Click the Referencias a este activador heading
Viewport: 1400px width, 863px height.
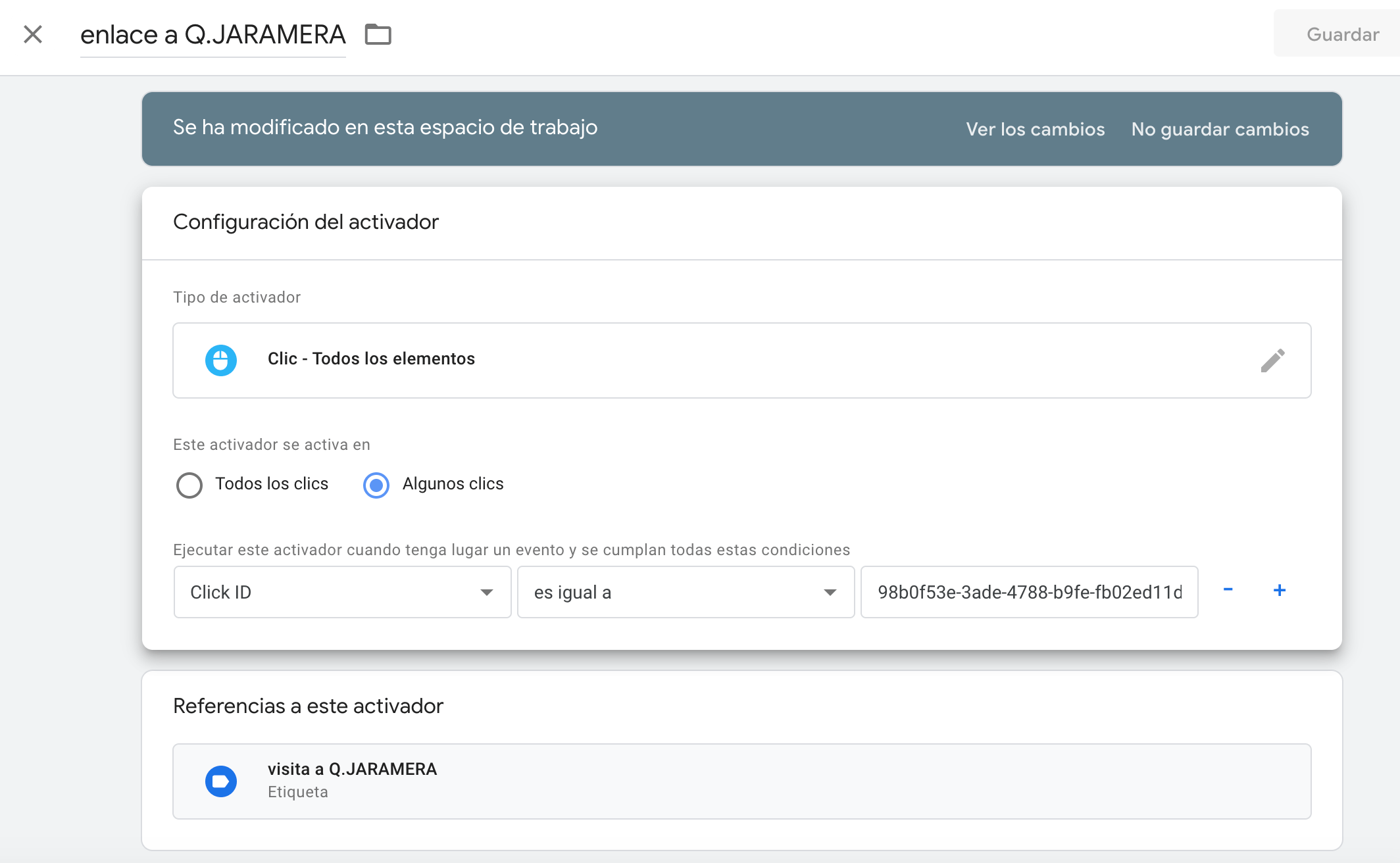pyautogui.click(x=308, y=706)
